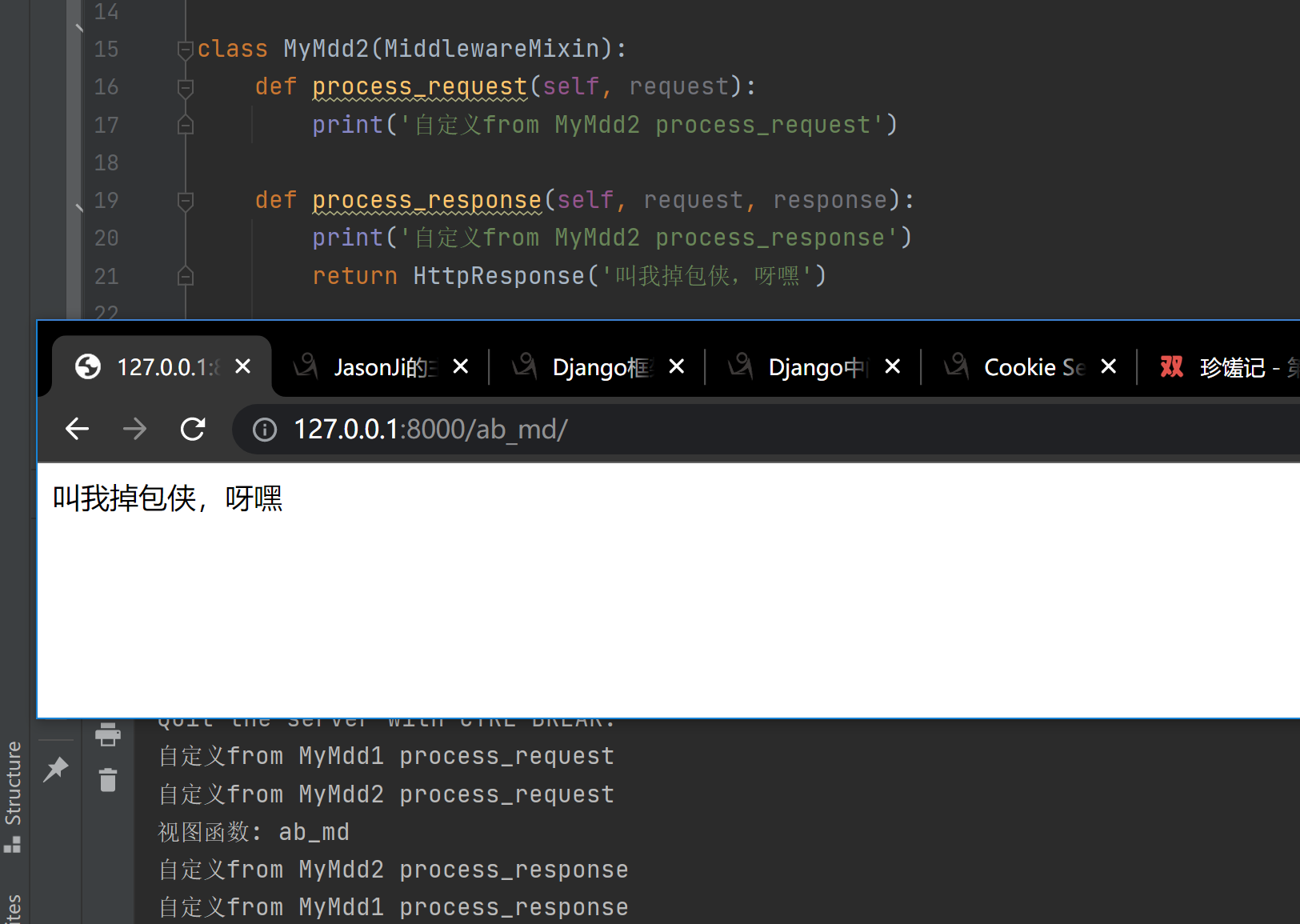The height and width of the screenshot is (924, 1300).
Task: Collapse process_request fold marker on line 16
Action: click(x=186, y=88)
